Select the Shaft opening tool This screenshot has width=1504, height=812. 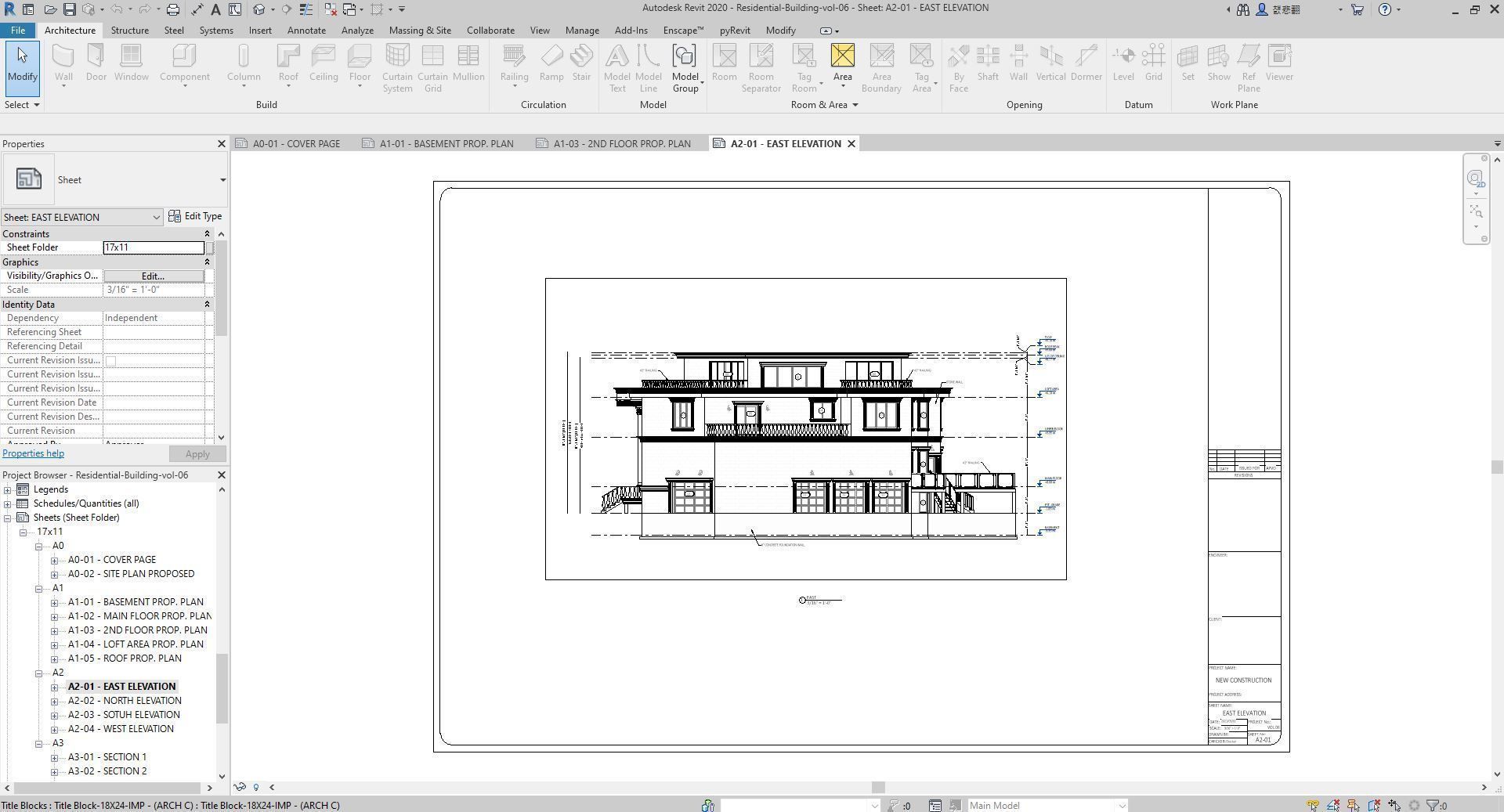988,63
